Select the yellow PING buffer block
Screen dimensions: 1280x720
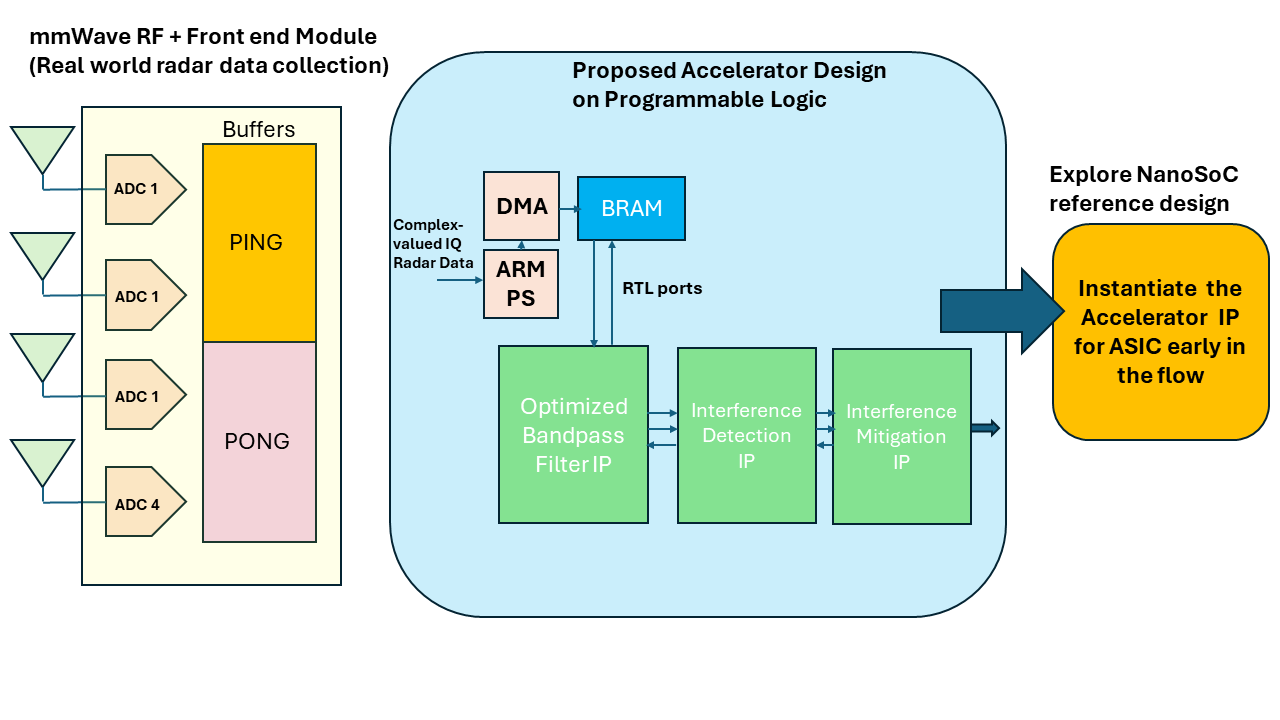click(x=259, y=243)
